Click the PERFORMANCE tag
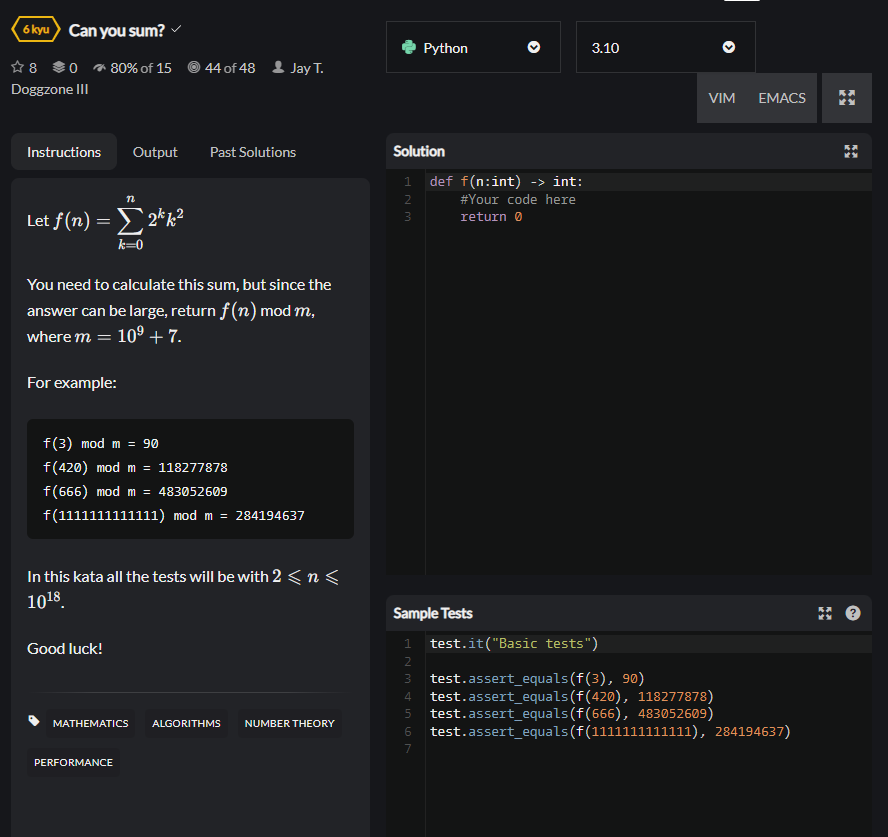Screen dimensions: 888x837 [74, 762]
